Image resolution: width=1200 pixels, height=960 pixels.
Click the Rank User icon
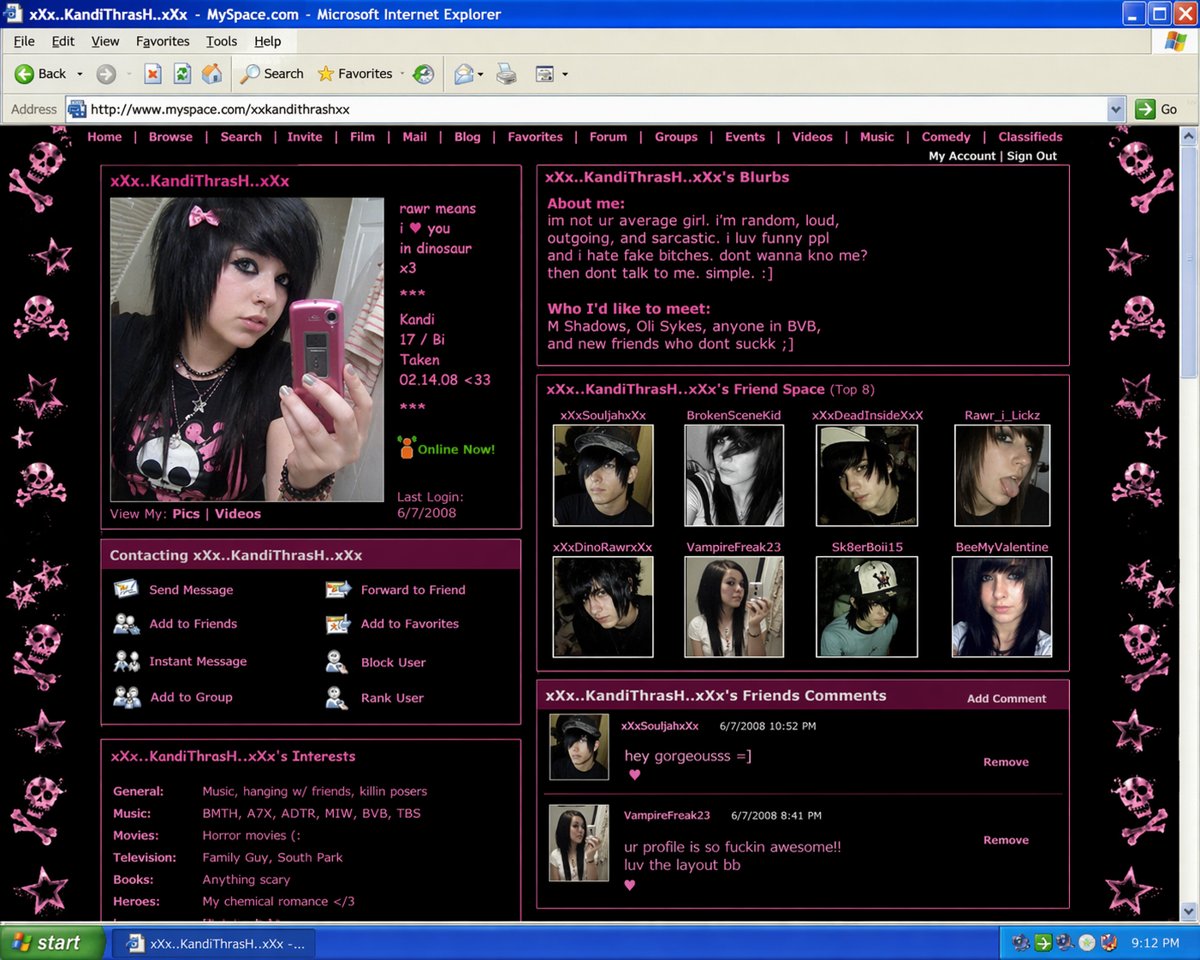tap(337, 697)
